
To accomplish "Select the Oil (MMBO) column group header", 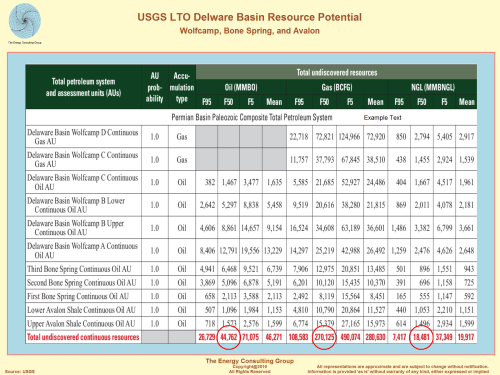I will tap(241, 87).
